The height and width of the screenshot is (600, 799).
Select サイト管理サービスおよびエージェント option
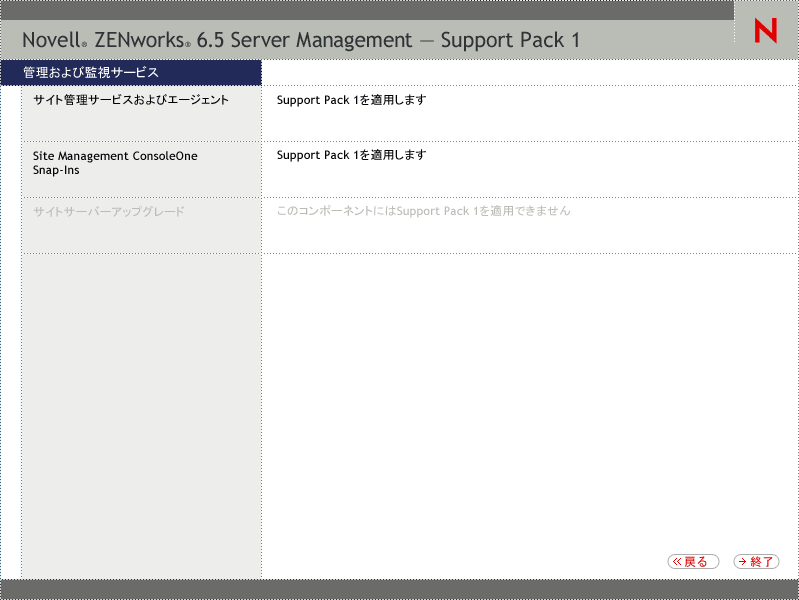click(x=131, y=100)
